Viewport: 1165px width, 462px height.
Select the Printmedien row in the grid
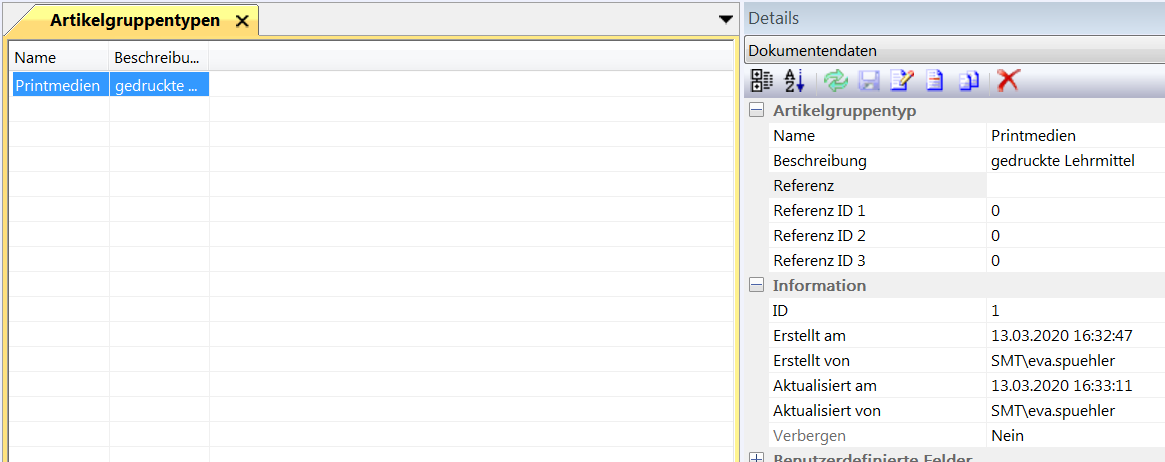(x=58, y=86)
